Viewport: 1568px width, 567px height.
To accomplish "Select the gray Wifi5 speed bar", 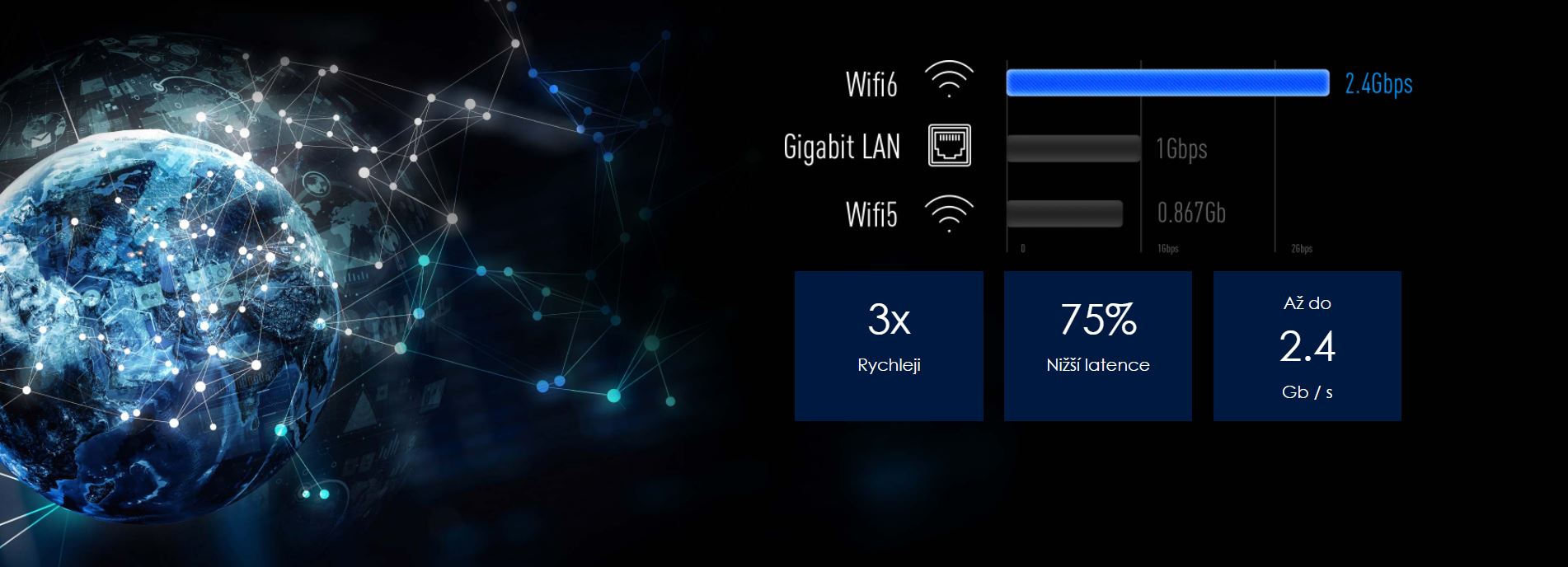I will point(1064,213).
